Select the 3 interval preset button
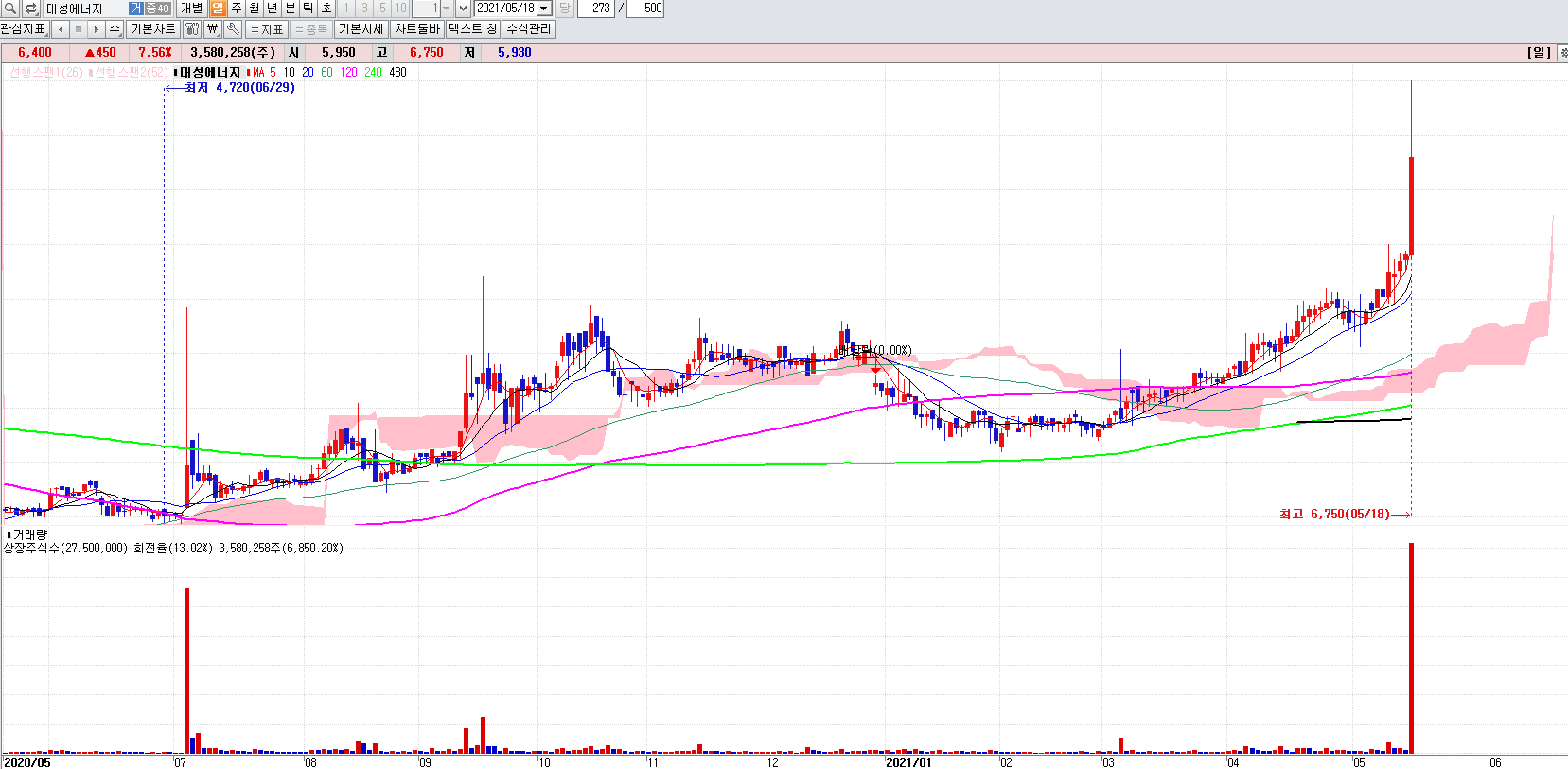Image resolution: width=1568 pixels, height=769 pixels. [x=364, y=9]
